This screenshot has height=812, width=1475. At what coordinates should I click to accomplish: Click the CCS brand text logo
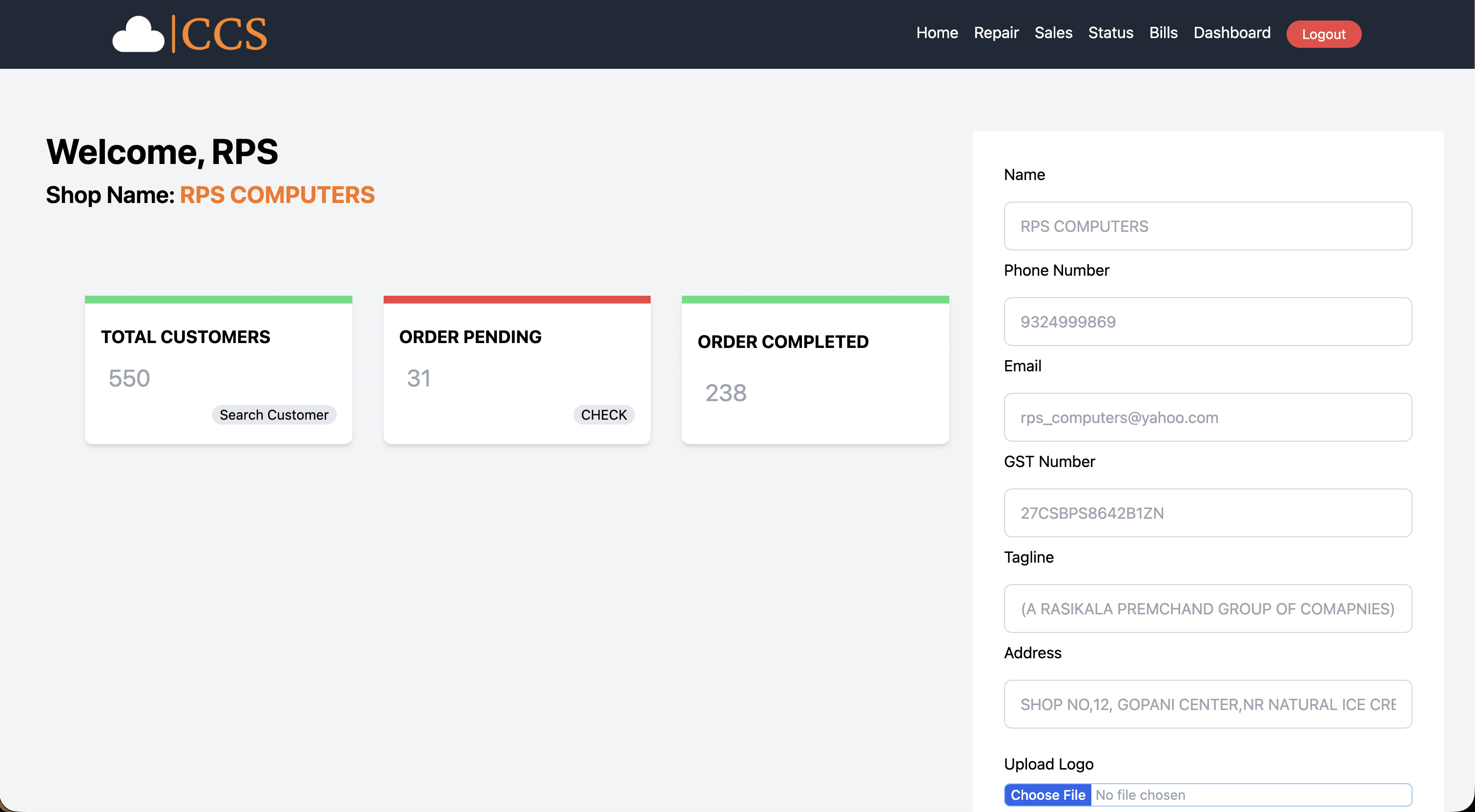pos(224,34)
